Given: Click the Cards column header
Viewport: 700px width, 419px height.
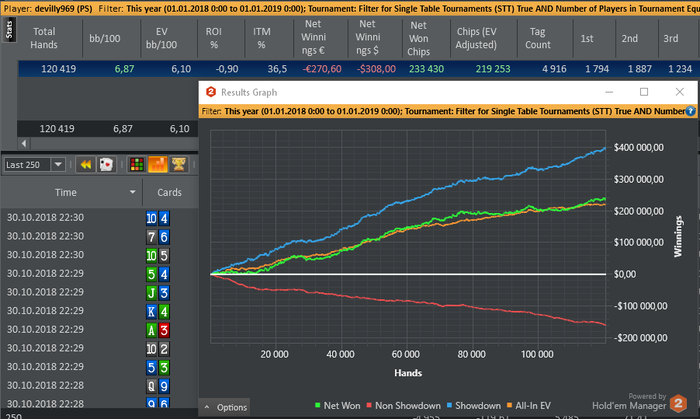Looking at the screenshot, I should (169, 192).
